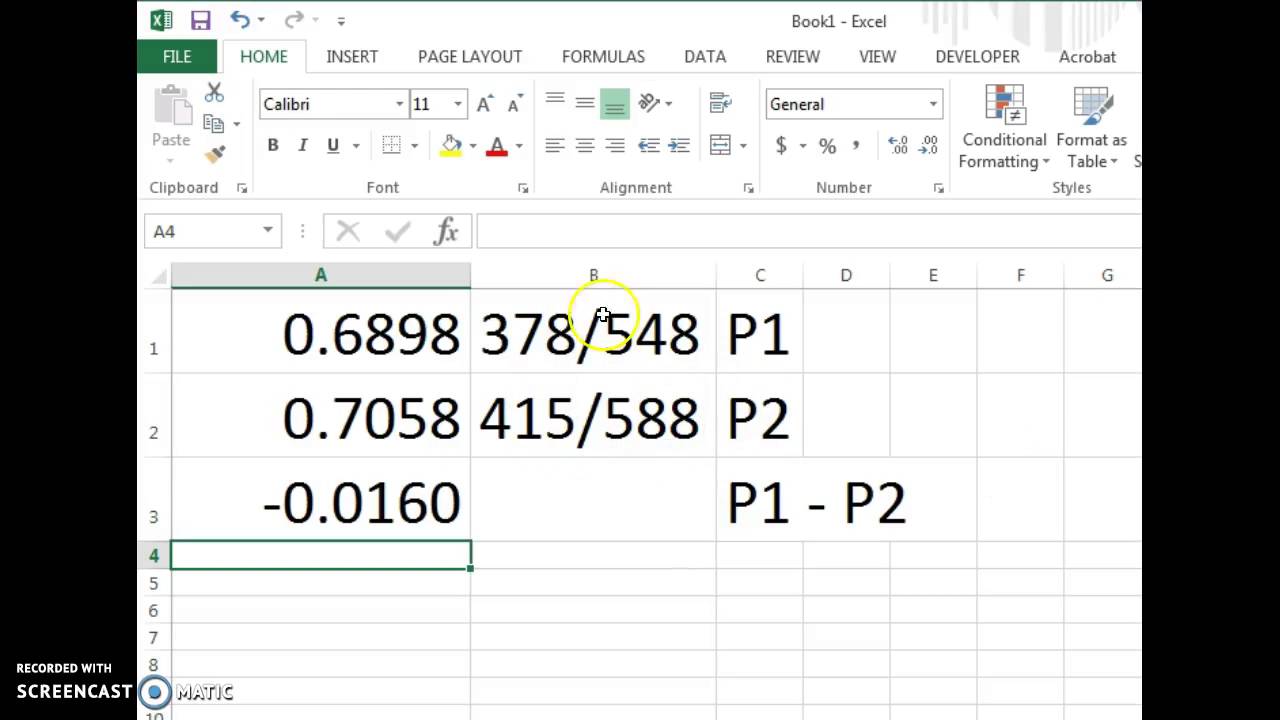
Task: Switch to the INSERT tab
Action: tap(352, 57)
